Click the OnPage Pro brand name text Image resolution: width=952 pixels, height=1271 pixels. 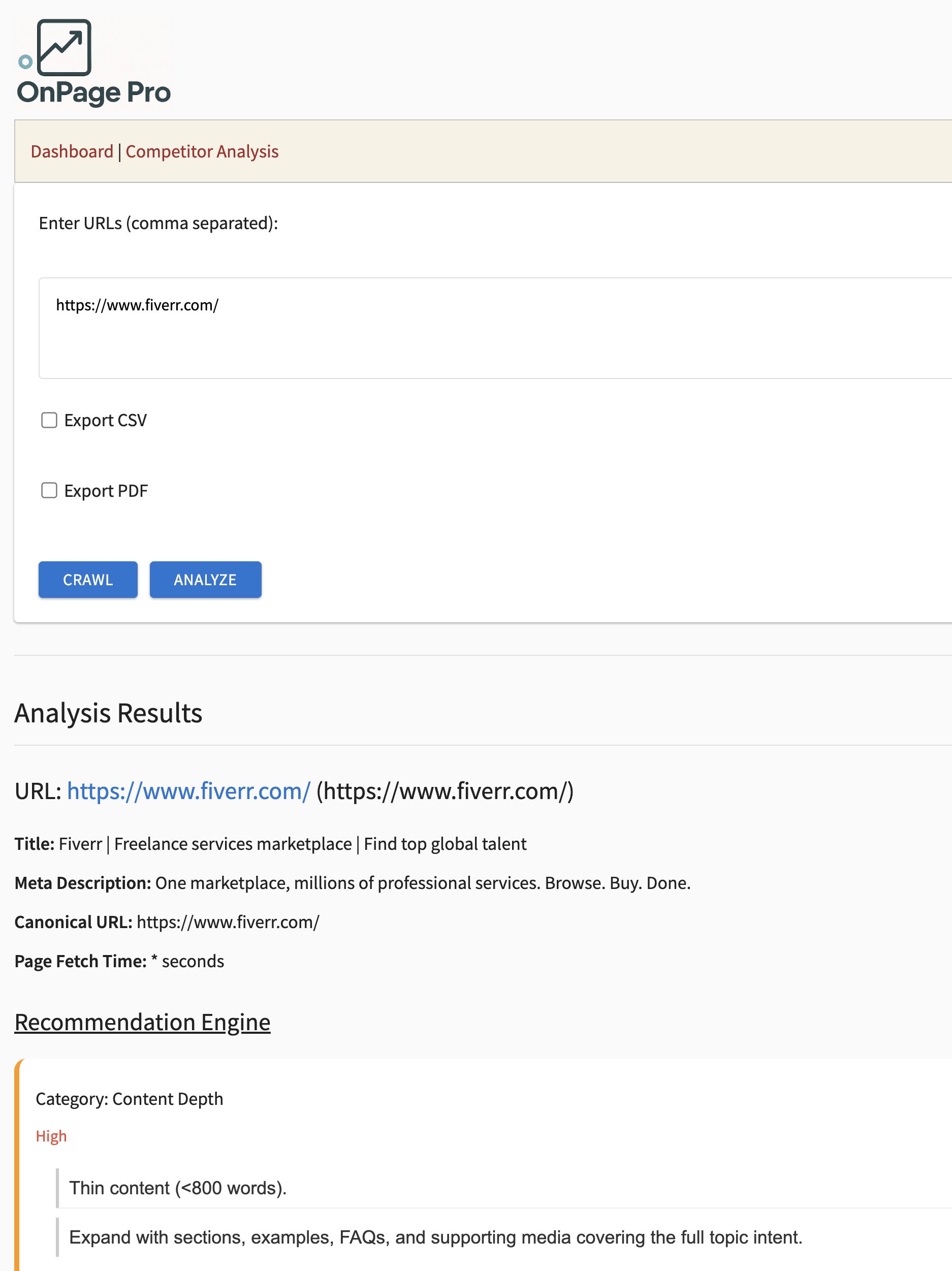(x=93, y=92)
